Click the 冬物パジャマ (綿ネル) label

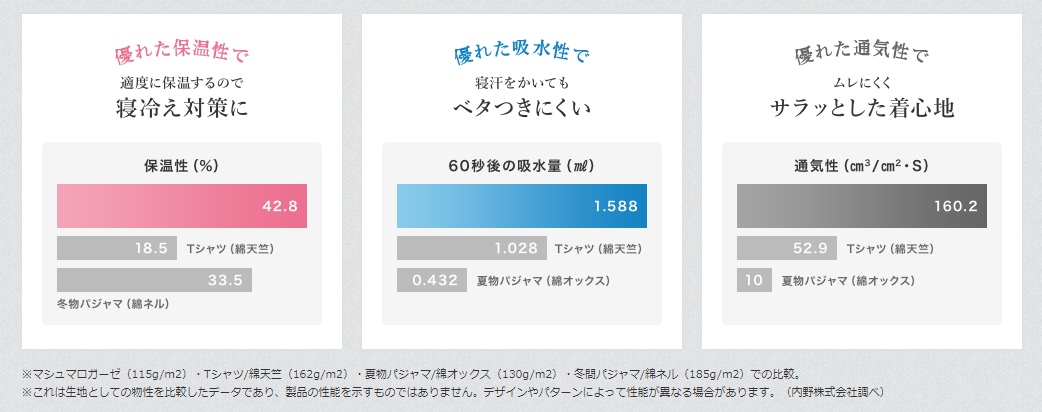[x=112, y=303]
